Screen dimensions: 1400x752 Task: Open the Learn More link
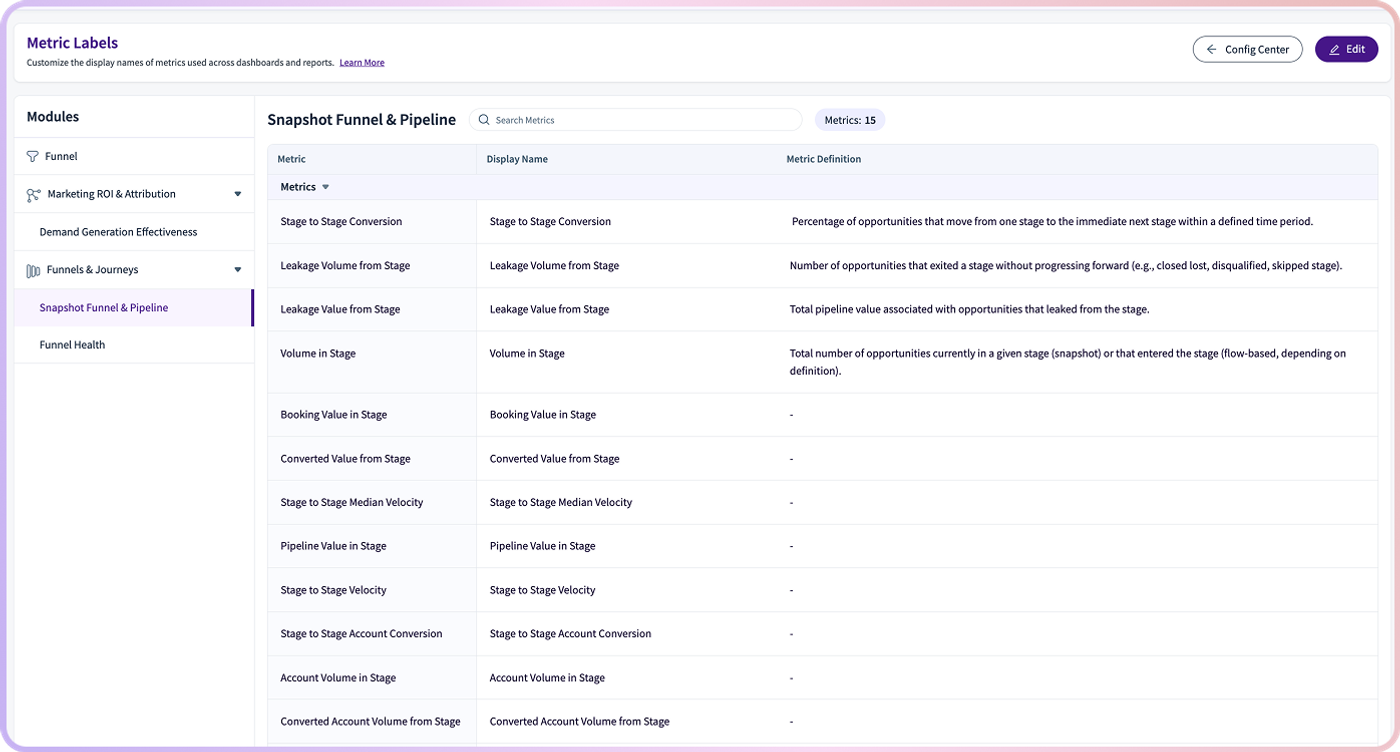pyautogui.click(x=362, y=63)
